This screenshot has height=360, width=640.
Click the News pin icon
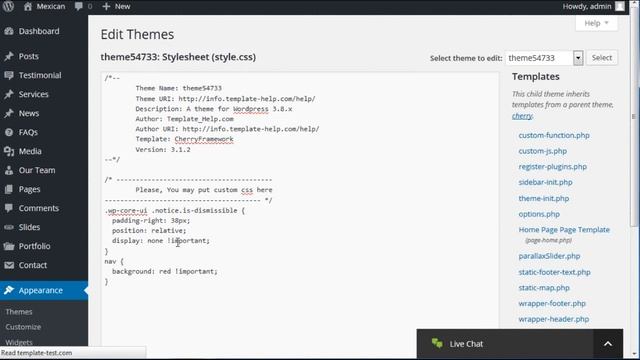click(x=9, y=113)
